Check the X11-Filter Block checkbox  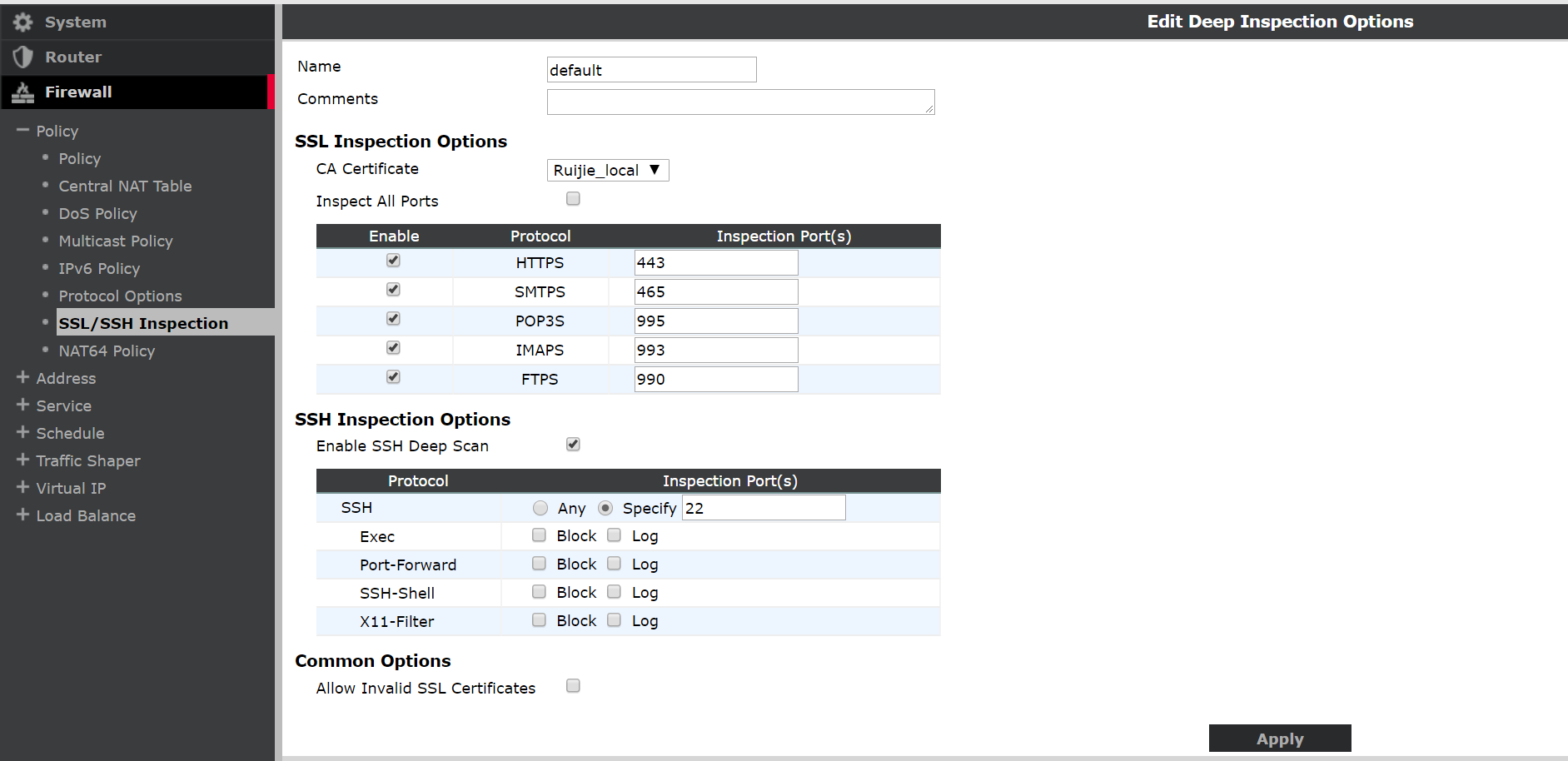(x=539, y=619)
